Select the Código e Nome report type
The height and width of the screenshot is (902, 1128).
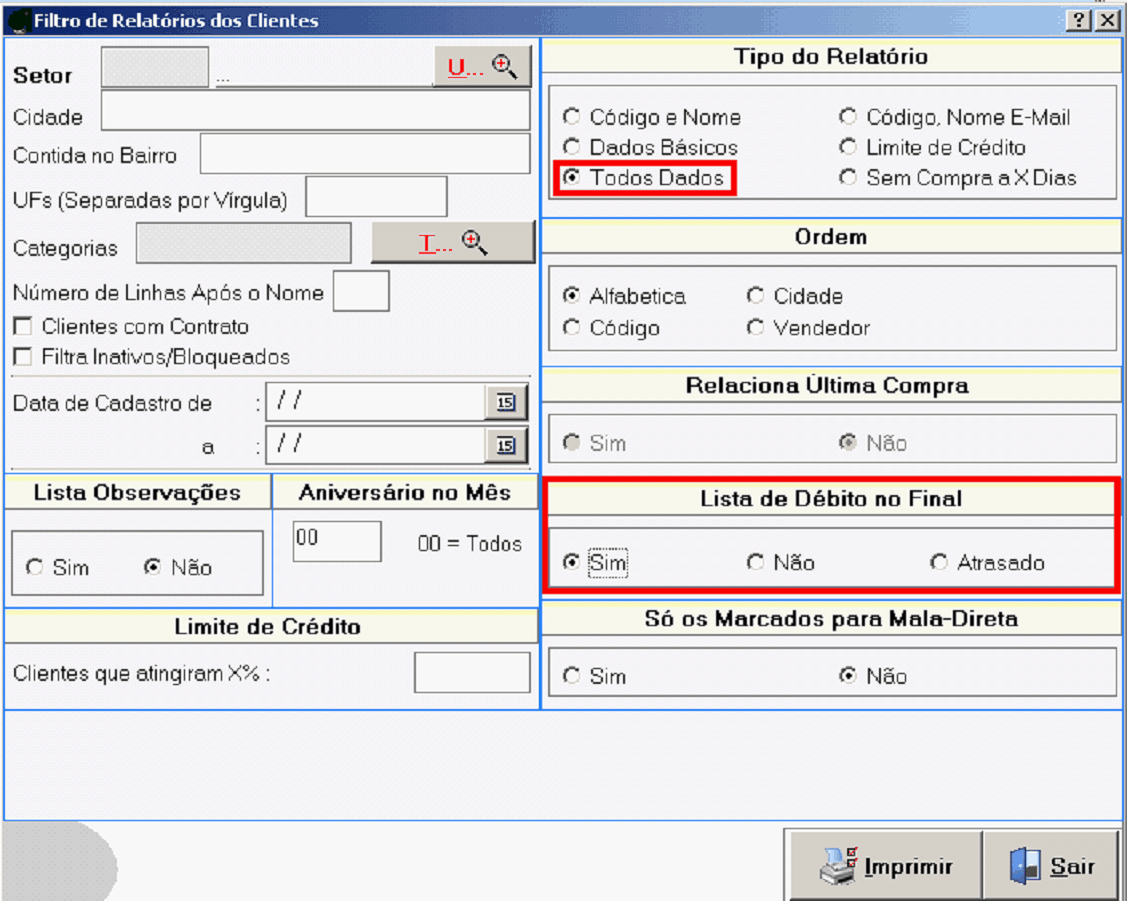[571, 117]
